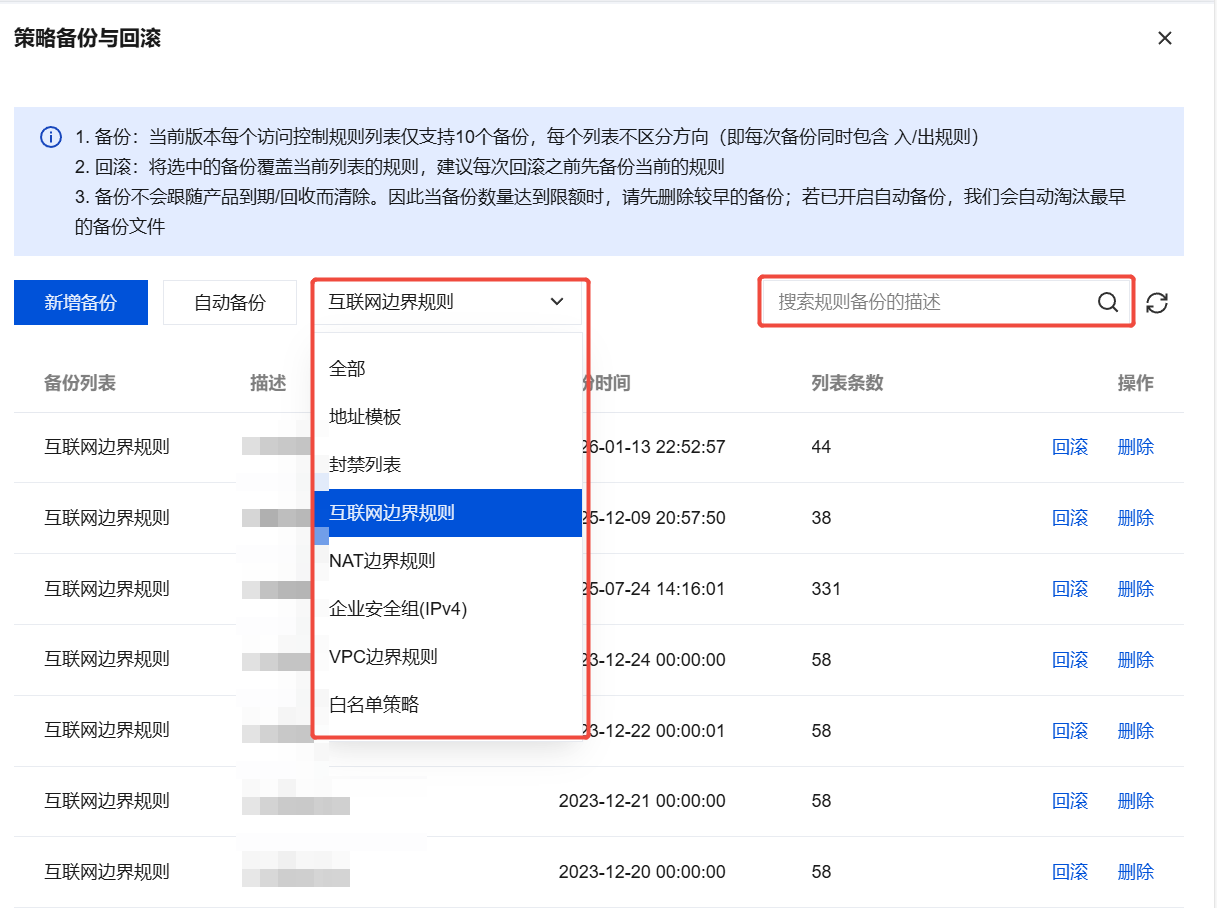
Task: Close the 策略备份与回滚 dialog
Action: pyautogui.click(x=1164, y=39)
